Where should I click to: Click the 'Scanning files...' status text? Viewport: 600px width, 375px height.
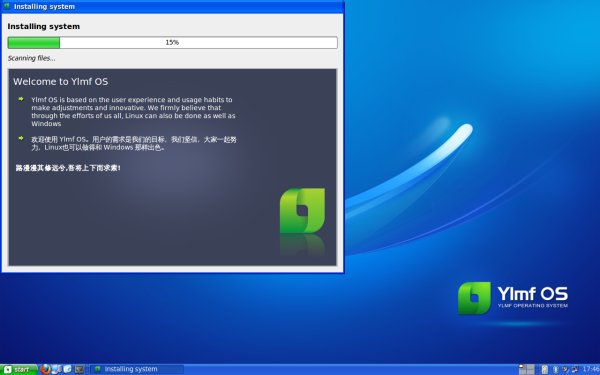31,58
